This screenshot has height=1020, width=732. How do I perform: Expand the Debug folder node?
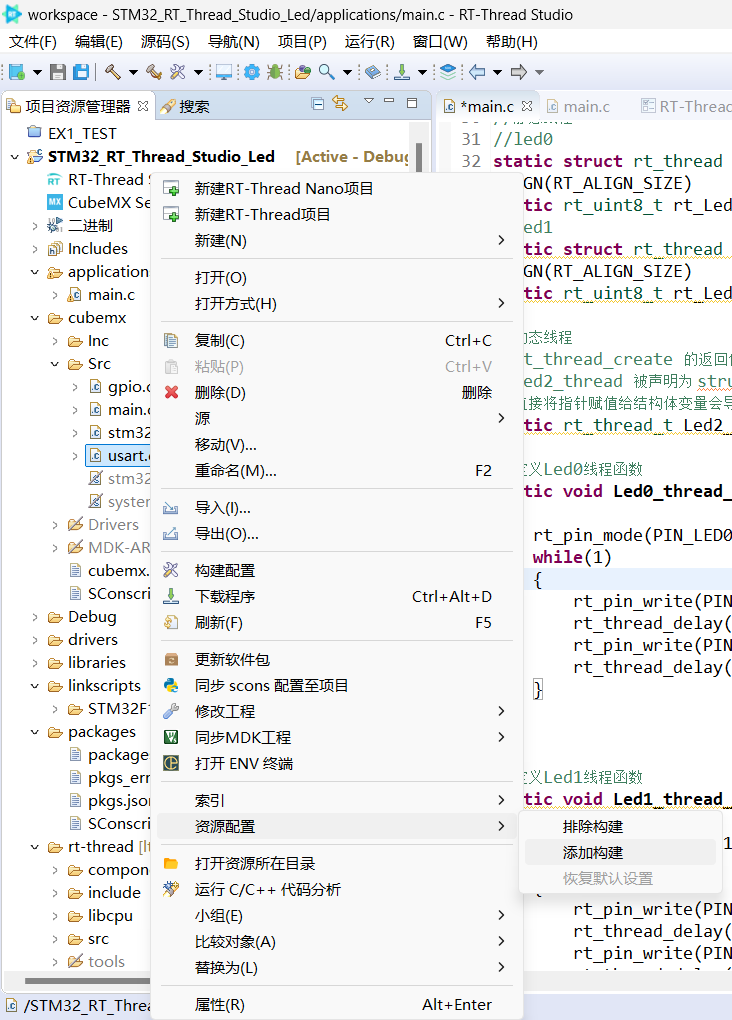34,617
